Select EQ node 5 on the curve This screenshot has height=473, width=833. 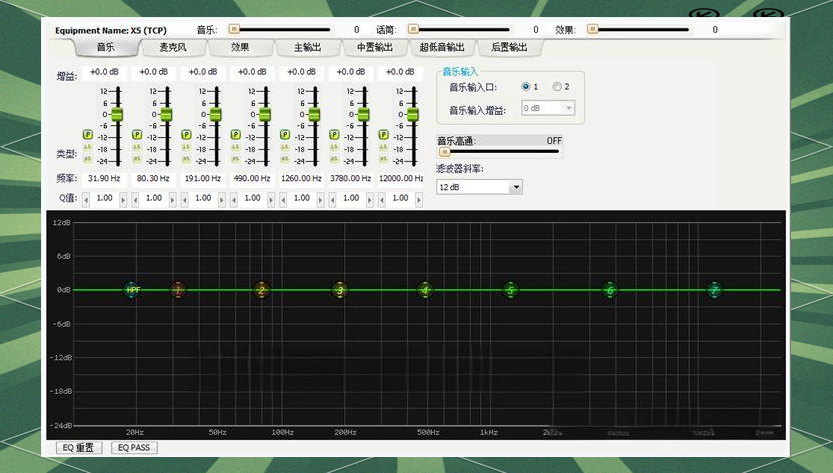[x=510, y=290]
